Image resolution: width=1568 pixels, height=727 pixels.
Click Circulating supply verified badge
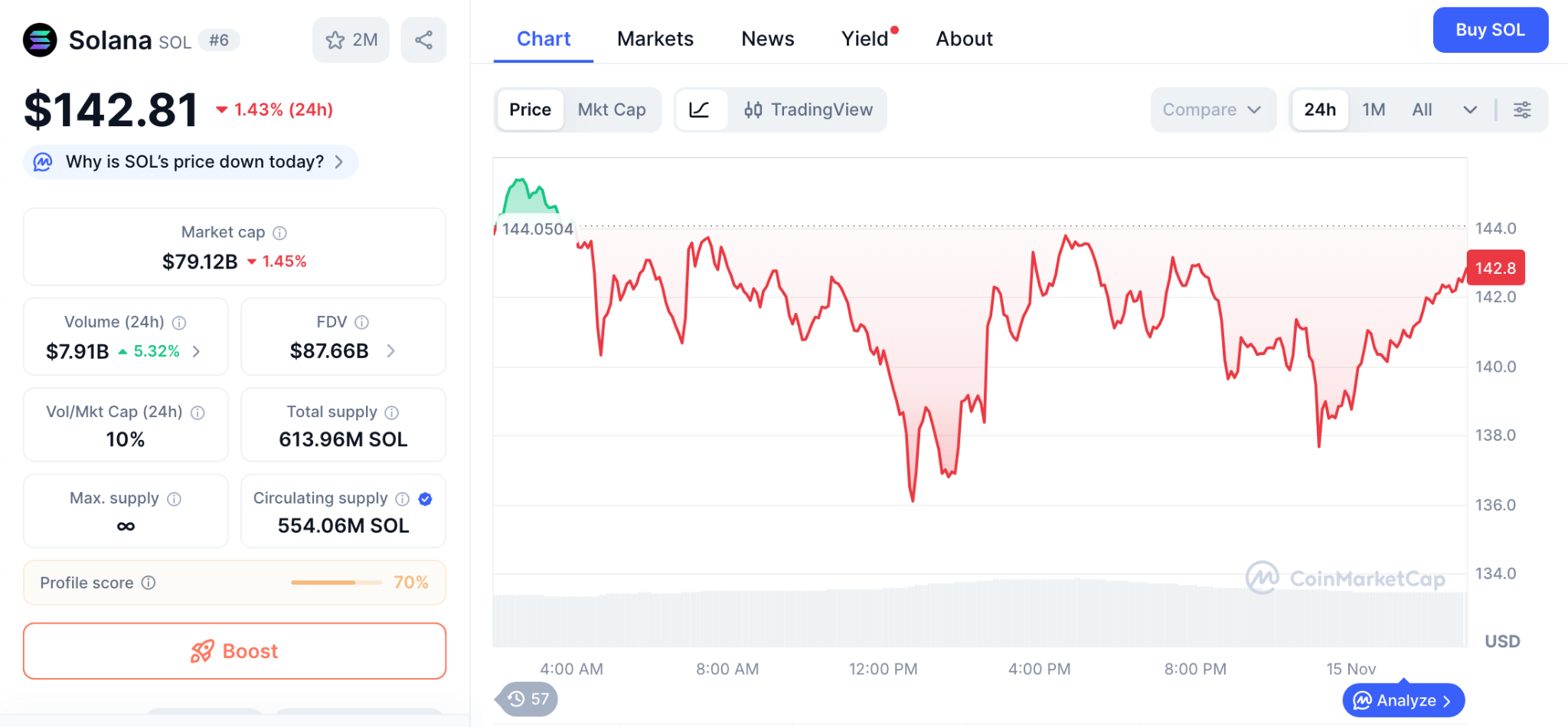tap(426, 499)
